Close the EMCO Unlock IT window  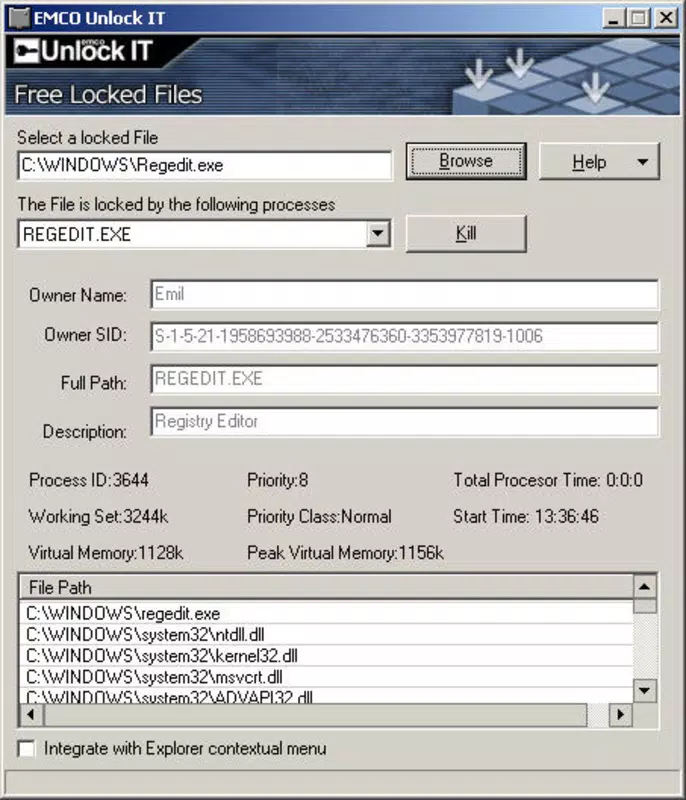(666, 18)
